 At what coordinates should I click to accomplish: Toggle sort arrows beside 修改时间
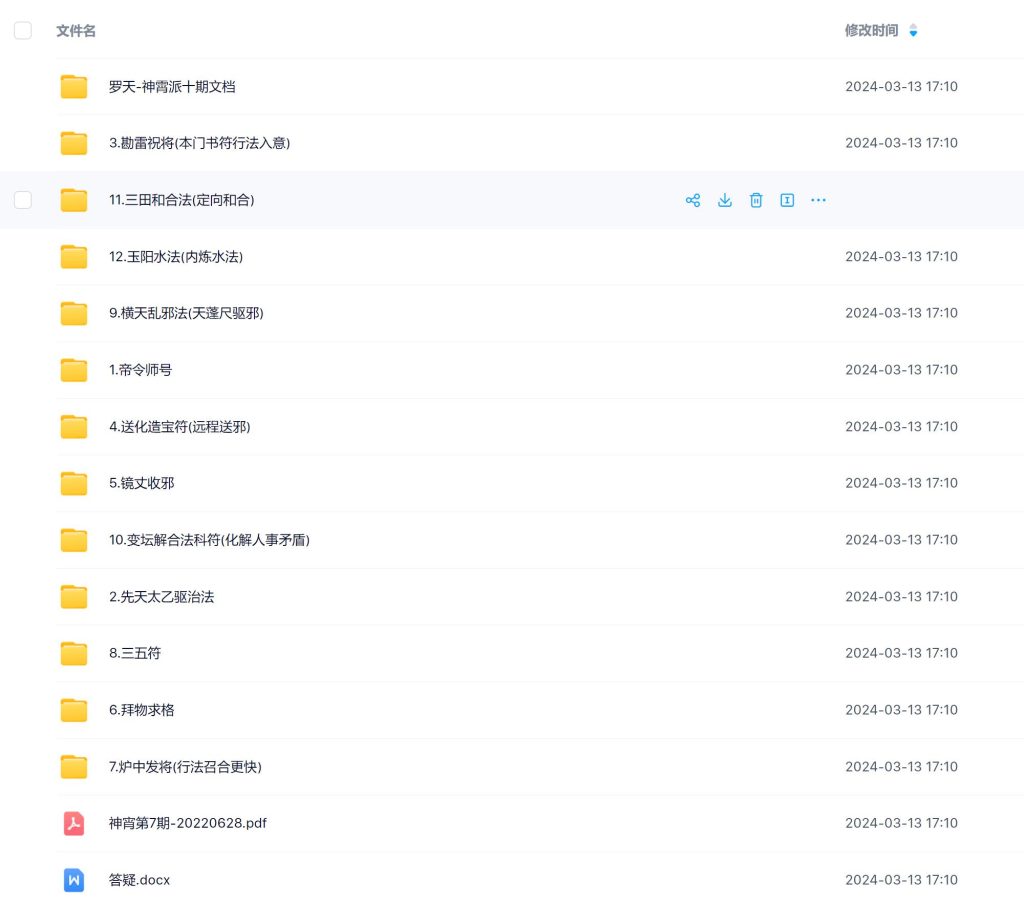click(913, 31)
